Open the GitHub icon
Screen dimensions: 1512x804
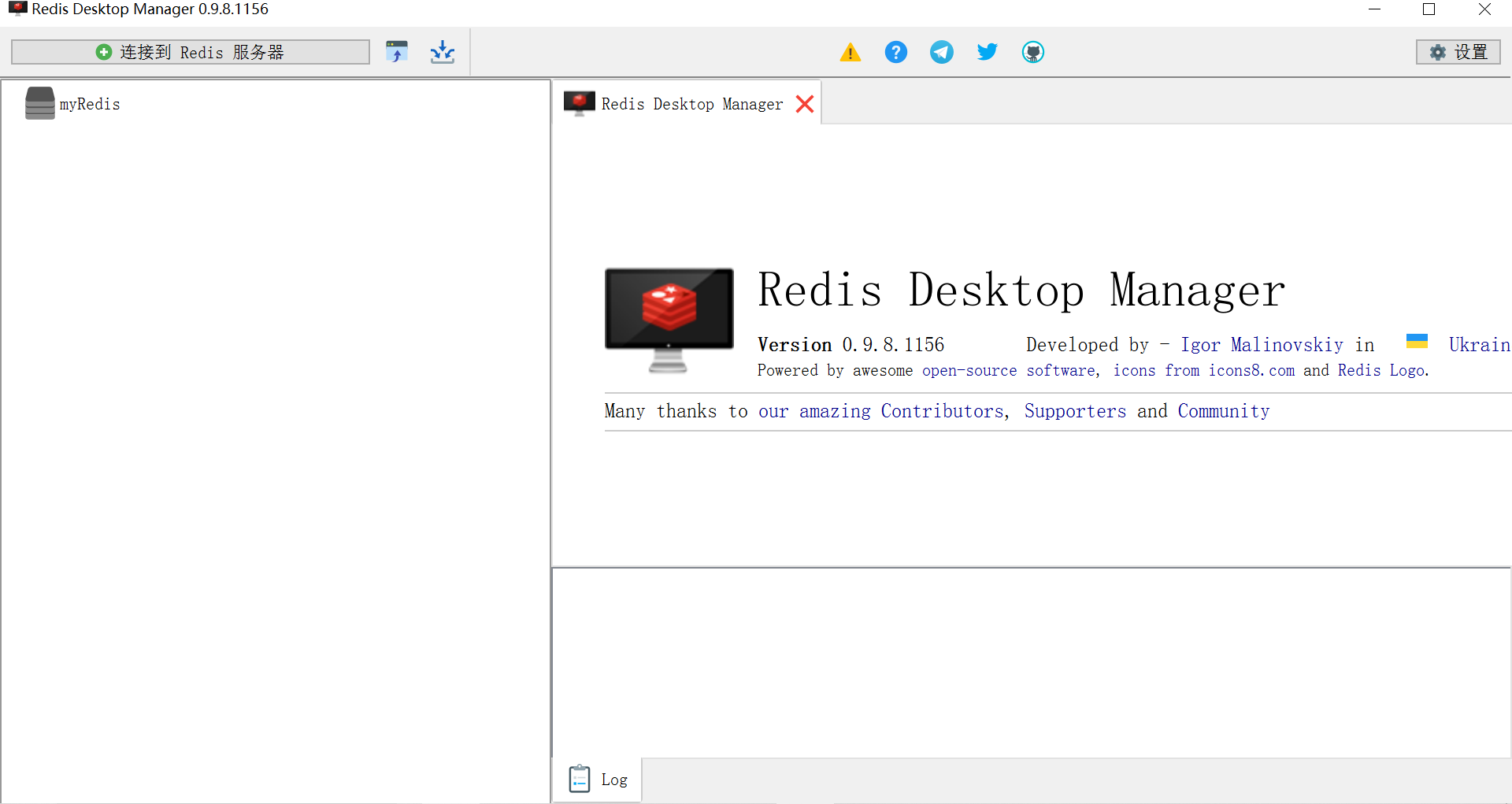point(1033,52)
